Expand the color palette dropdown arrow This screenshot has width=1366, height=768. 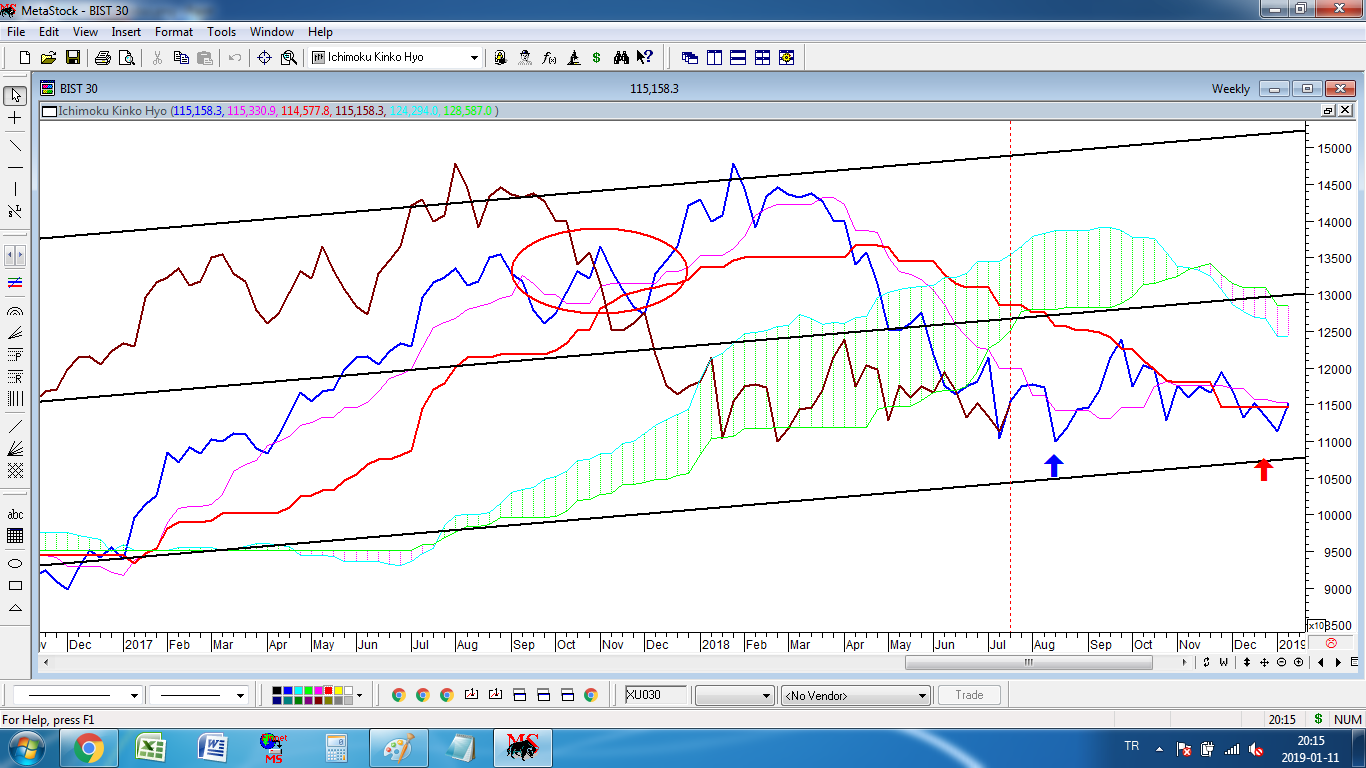(x=360, y=695)
